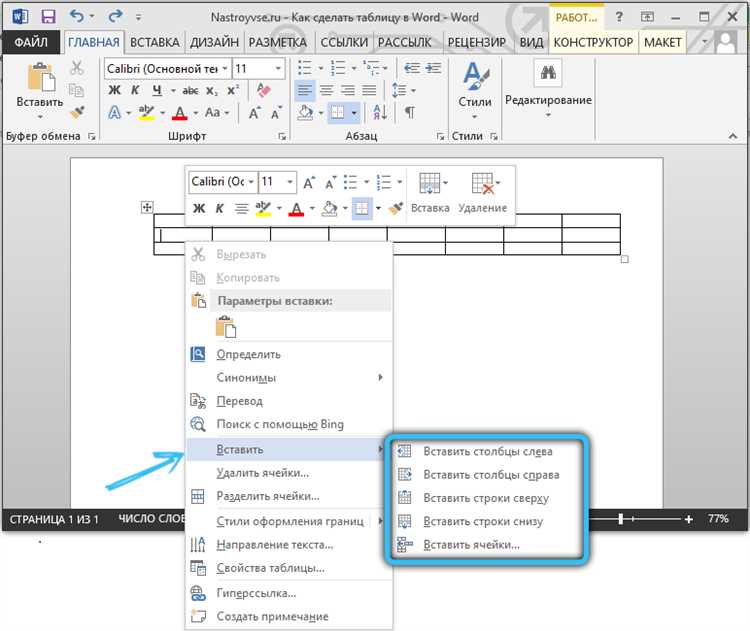750x631 pixels.
Task: Expand the Стили оформления границ submenu arrow
Action: (x=380, y=521)
